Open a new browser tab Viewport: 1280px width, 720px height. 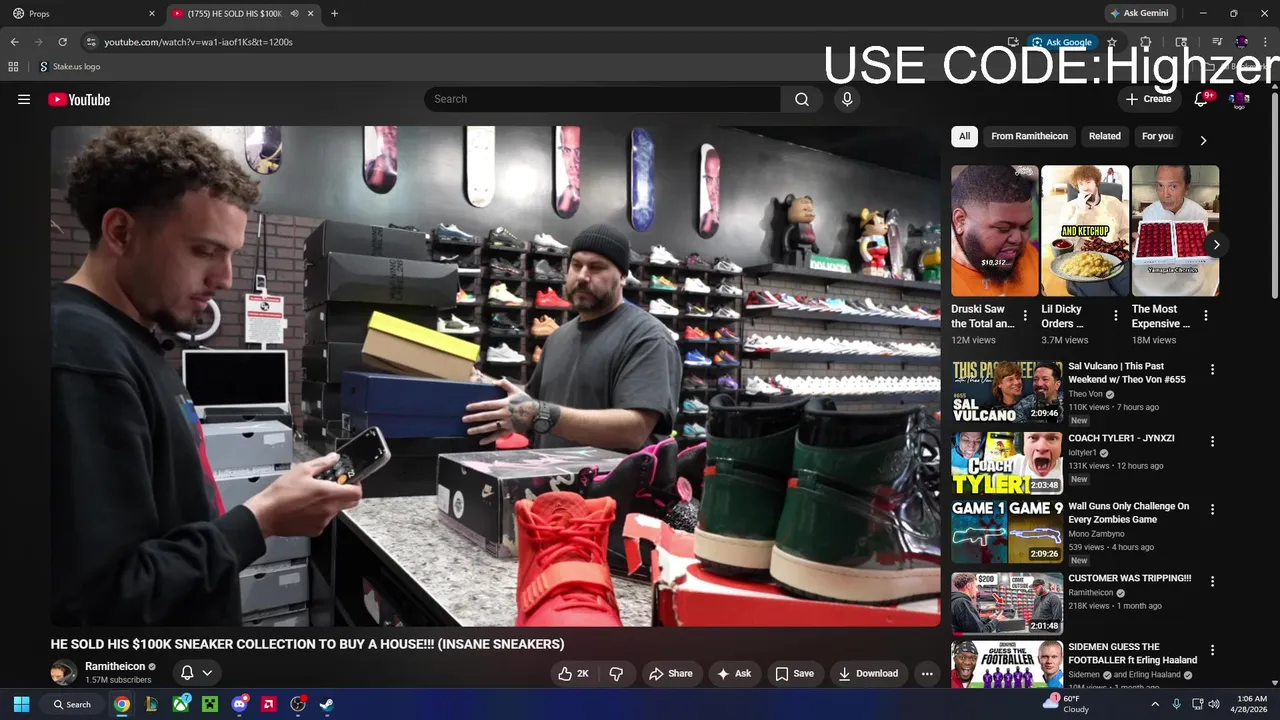tap(334, 13)
